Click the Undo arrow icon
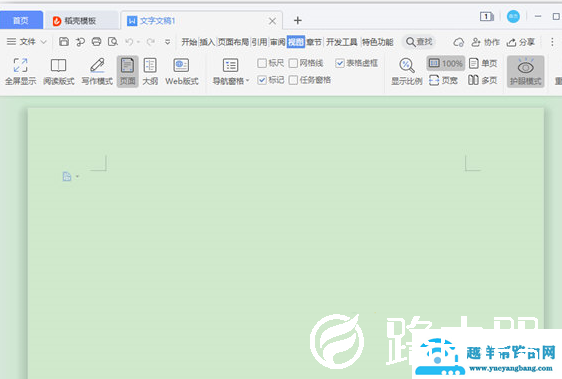This screenshot has width=562, height=379. pos(129,42)
